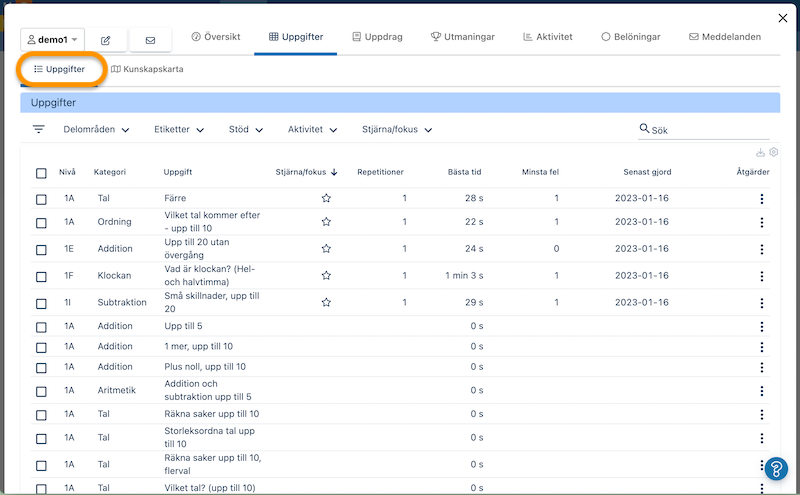Sort by Stjärna/fokus column header
Screen dimensions: 800x495
306,172
